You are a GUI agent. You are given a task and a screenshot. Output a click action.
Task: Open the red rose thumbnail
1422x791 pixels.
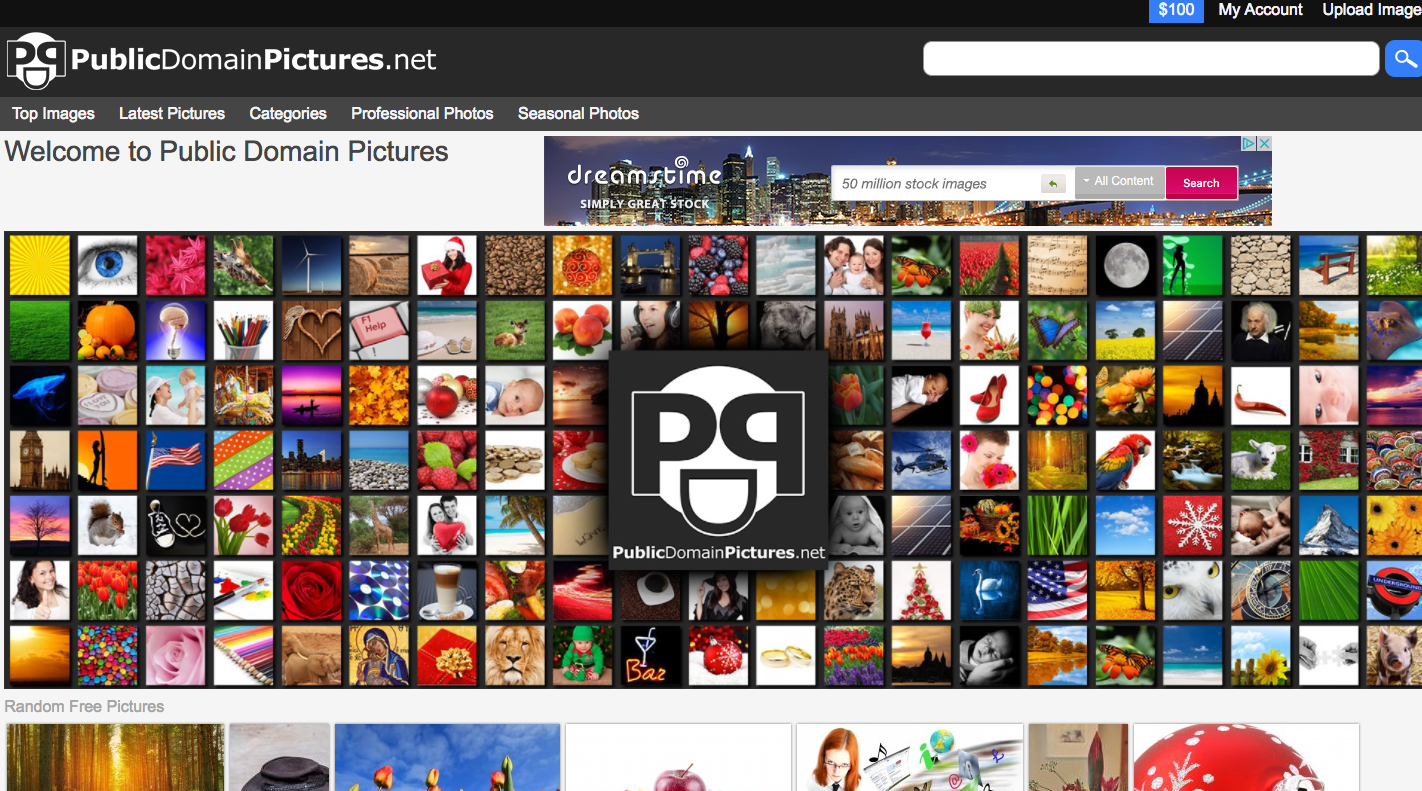311,590
